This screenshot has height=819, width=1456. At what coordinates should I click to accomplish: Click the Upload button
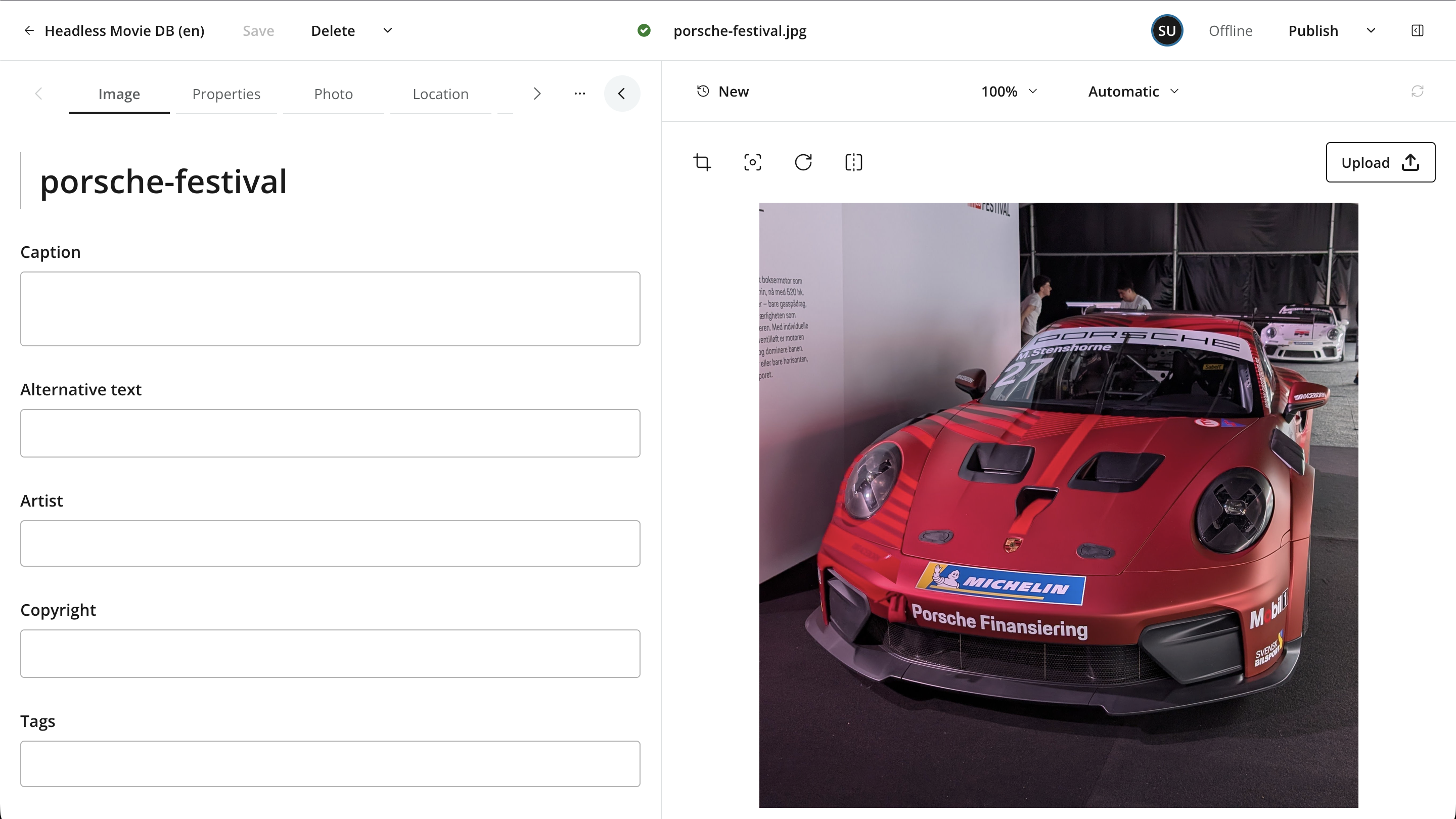1380,163
